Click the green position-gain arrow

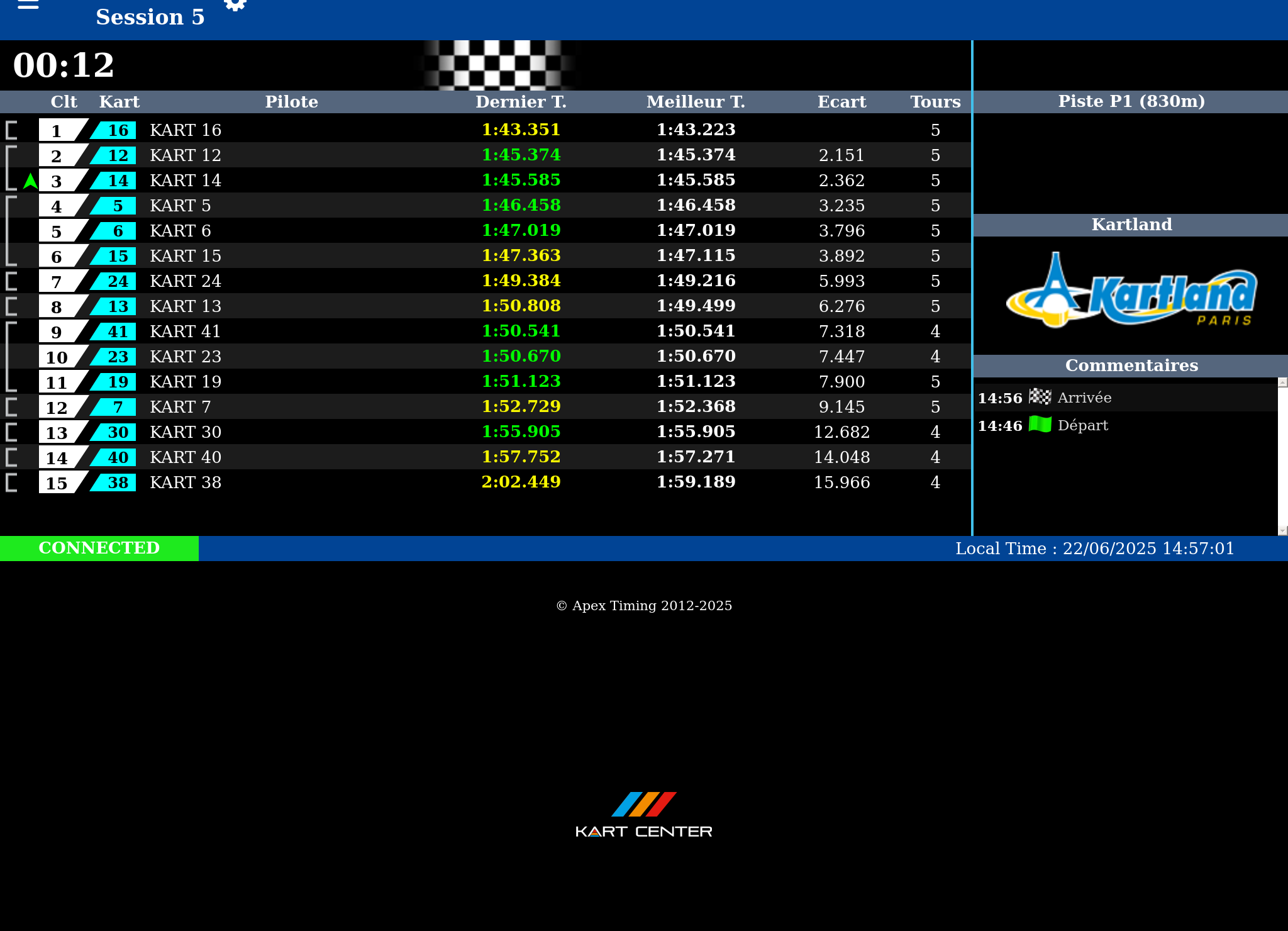click(30, 181)
